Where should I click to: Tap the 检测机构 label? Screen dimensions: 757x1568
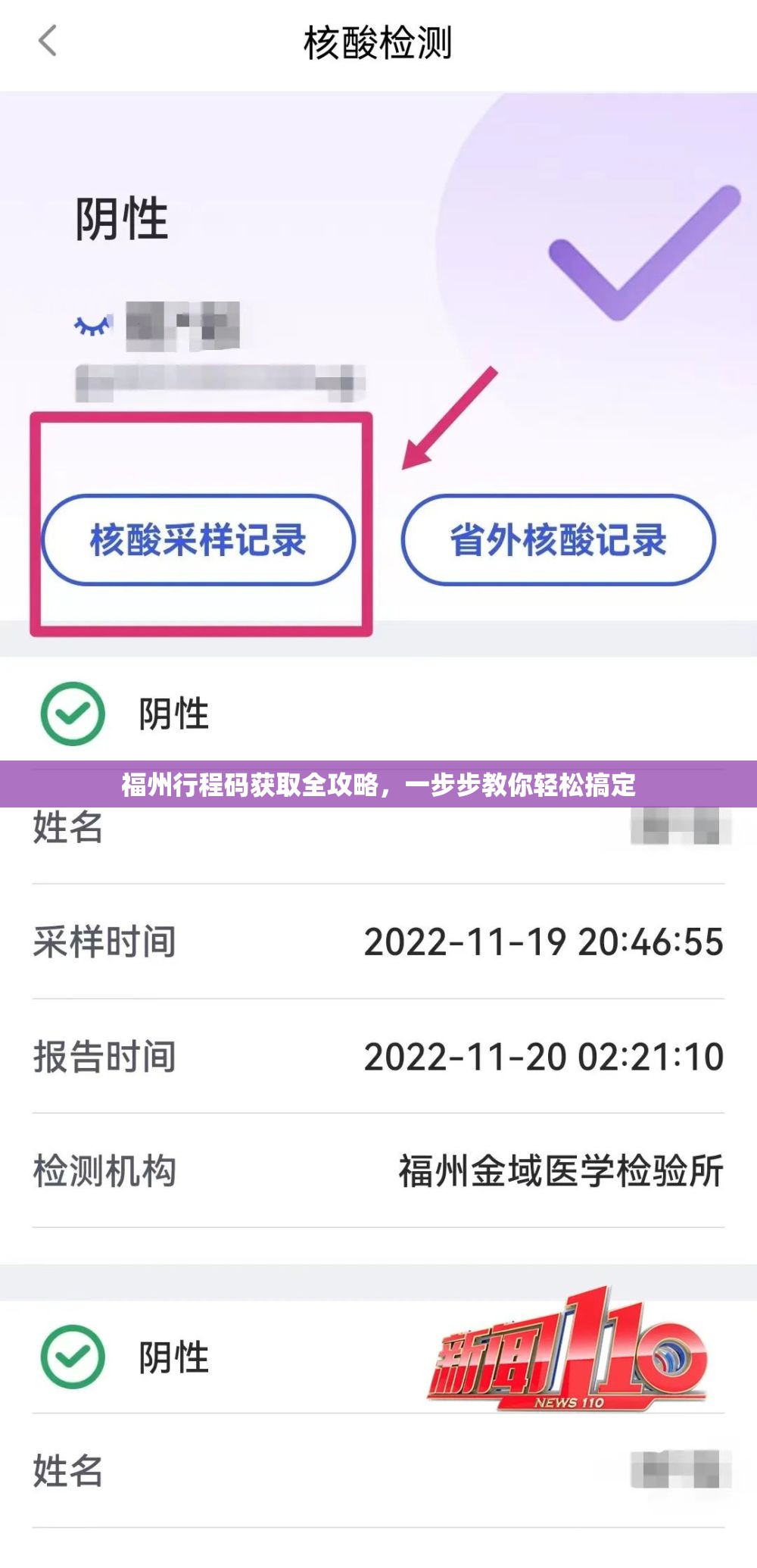[x=104, y=1171]
